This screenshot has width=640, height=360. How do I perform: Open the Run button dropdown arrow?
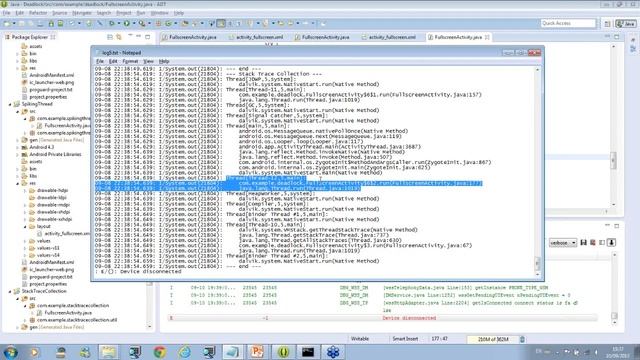point(133,24)
